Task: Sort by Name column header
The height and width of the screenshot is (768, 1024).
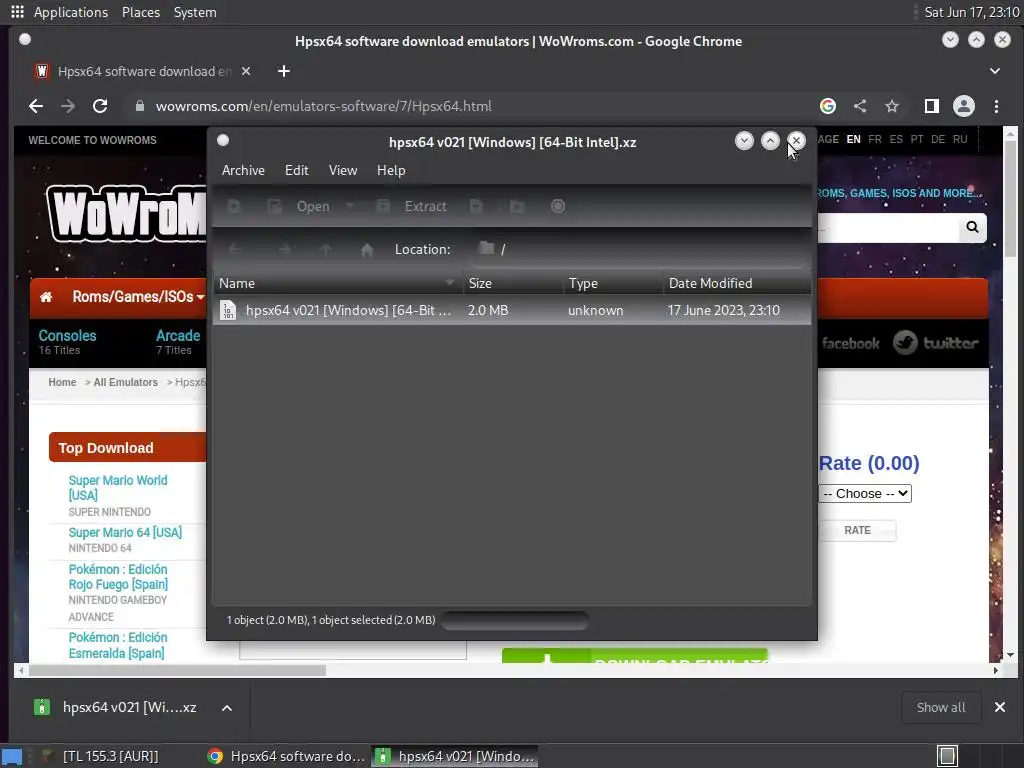Action: [336, 283]
